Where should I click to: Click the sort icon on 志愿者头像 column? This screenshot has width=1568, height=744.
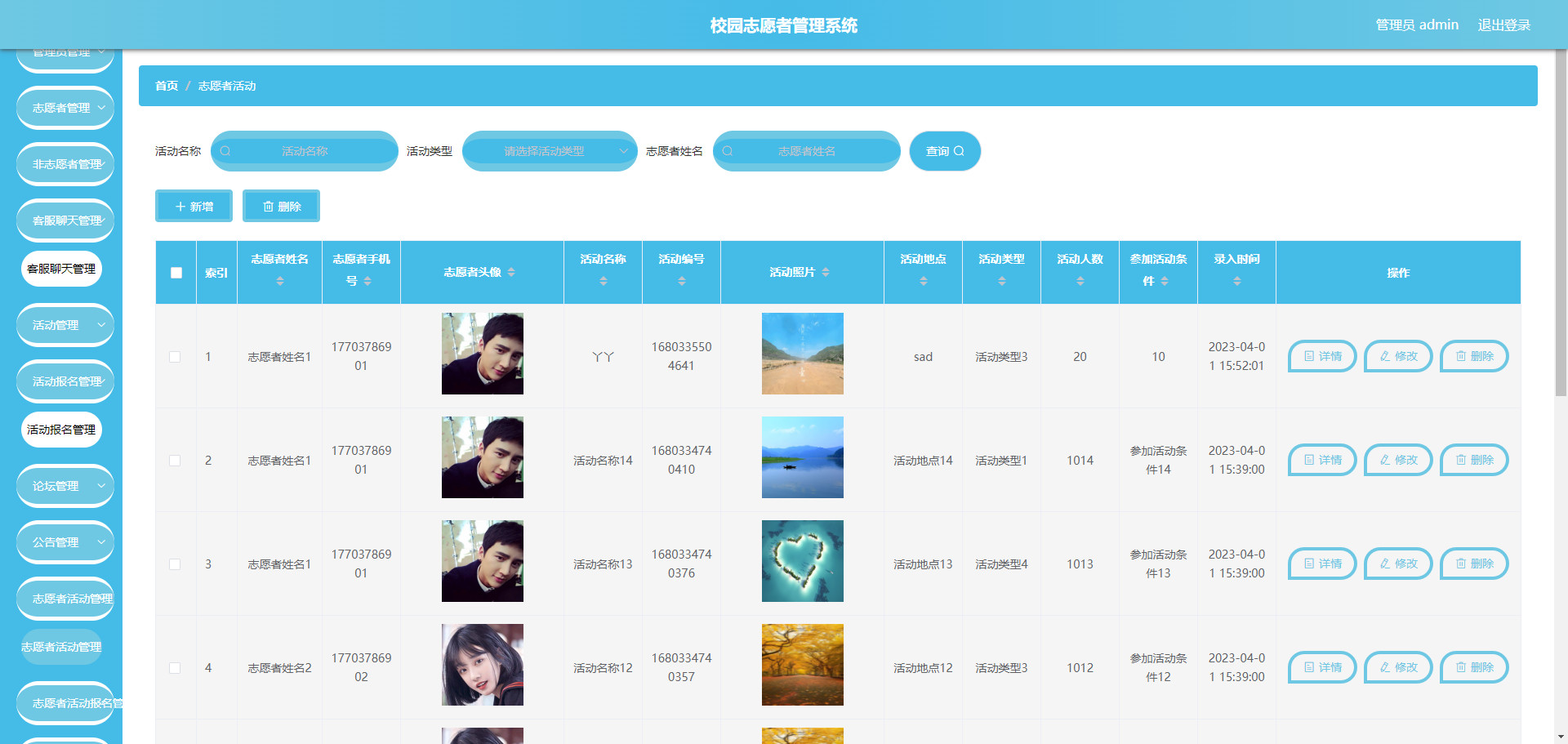(x=511, y=272)
